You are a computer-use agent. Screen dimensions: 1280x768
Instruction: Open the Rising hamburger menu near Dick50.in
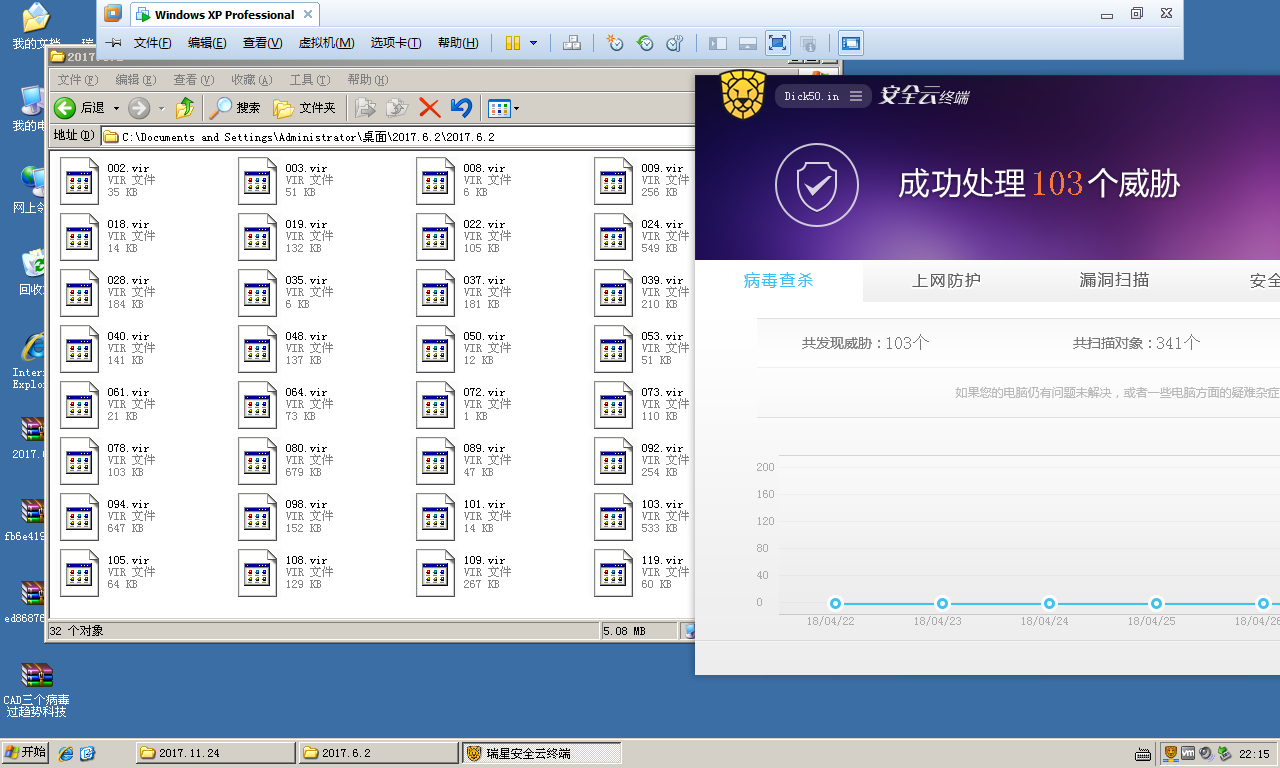pos(856,96)
